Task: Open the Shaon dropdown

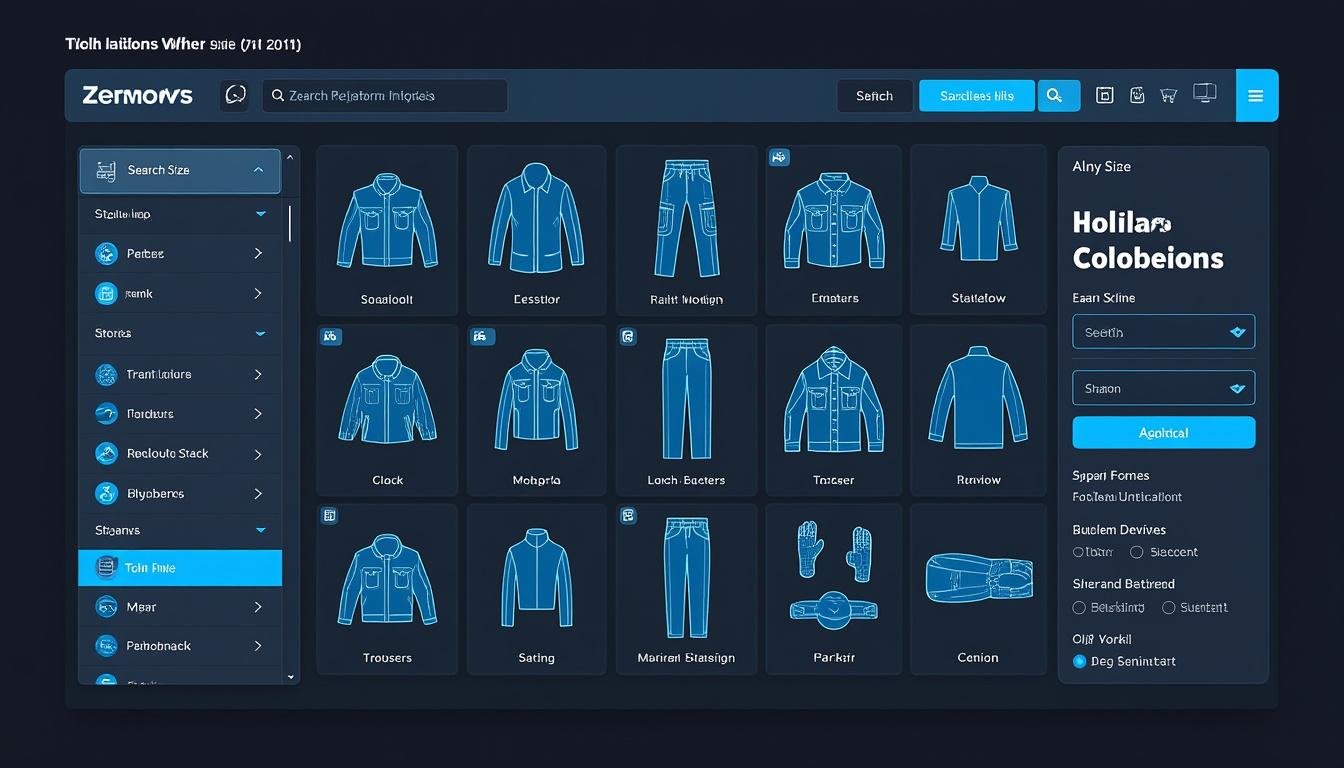Action: pyautogui.click(x=1163, y=388)
